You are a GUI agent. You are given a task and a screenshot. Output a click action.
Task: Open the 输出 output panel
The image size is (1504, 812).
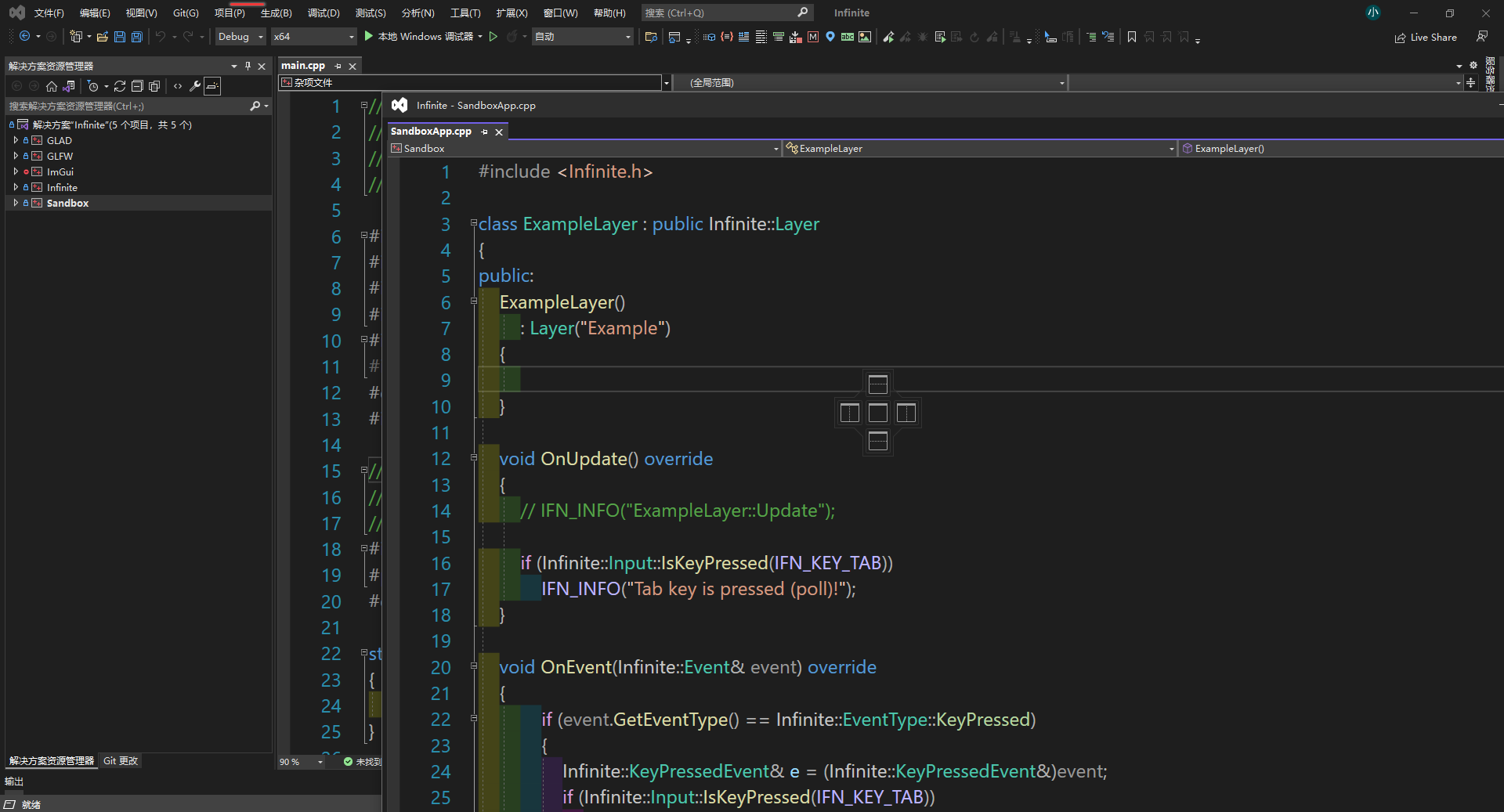point(14,781)
